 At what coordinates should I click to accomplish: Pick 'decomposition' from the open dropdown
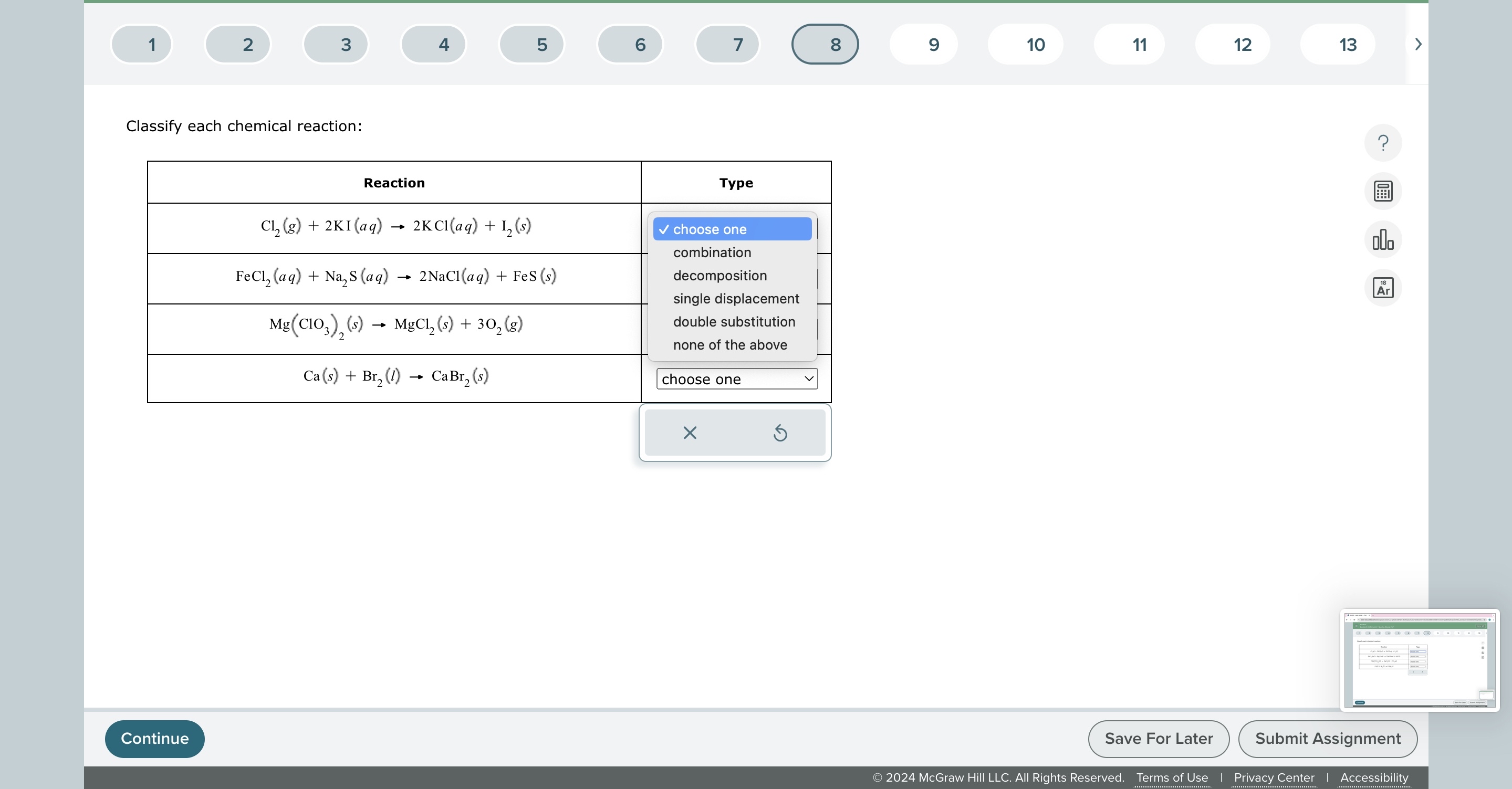tap(719, 276)
